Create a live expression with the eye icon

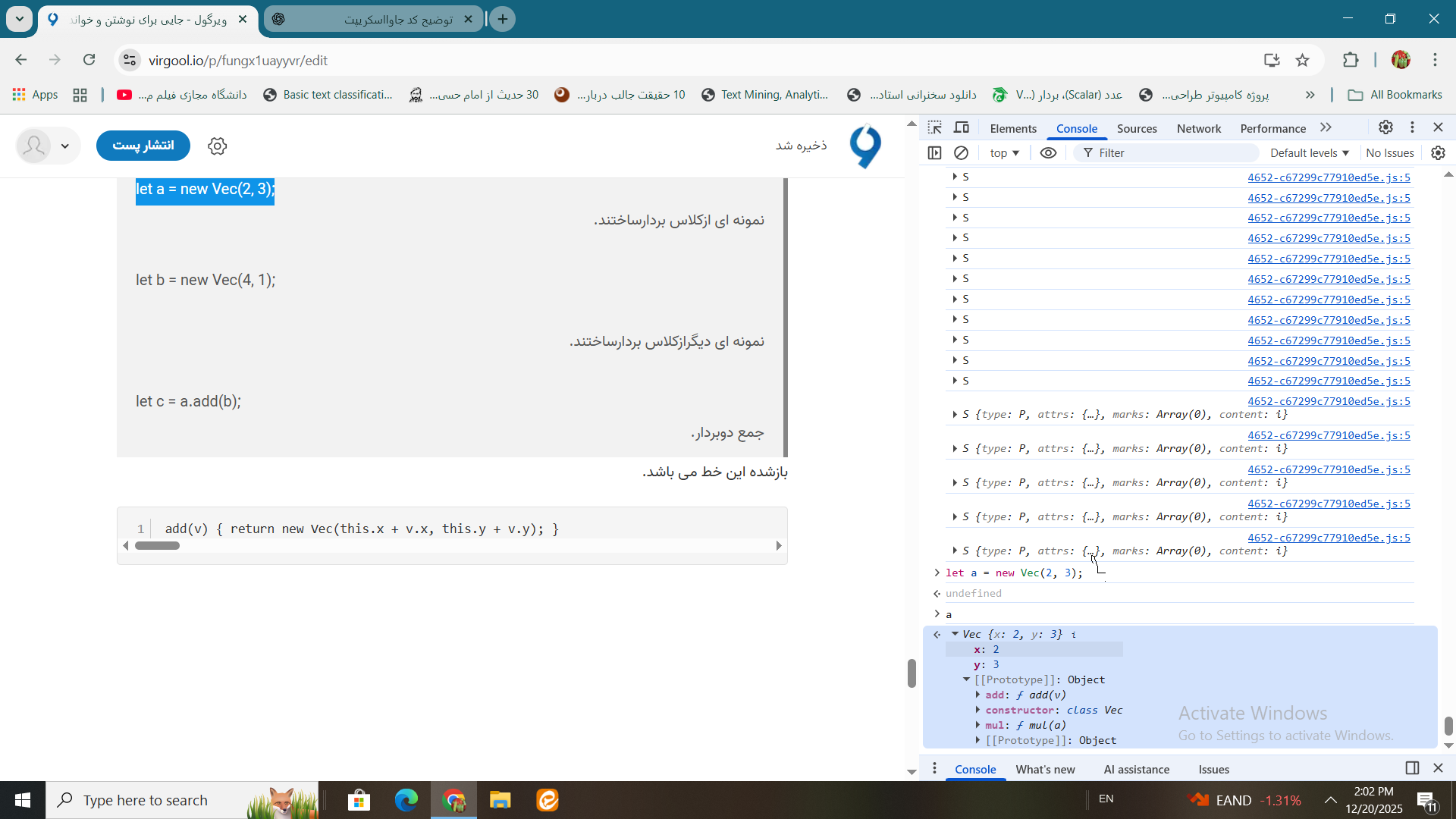pos(1048,152)
